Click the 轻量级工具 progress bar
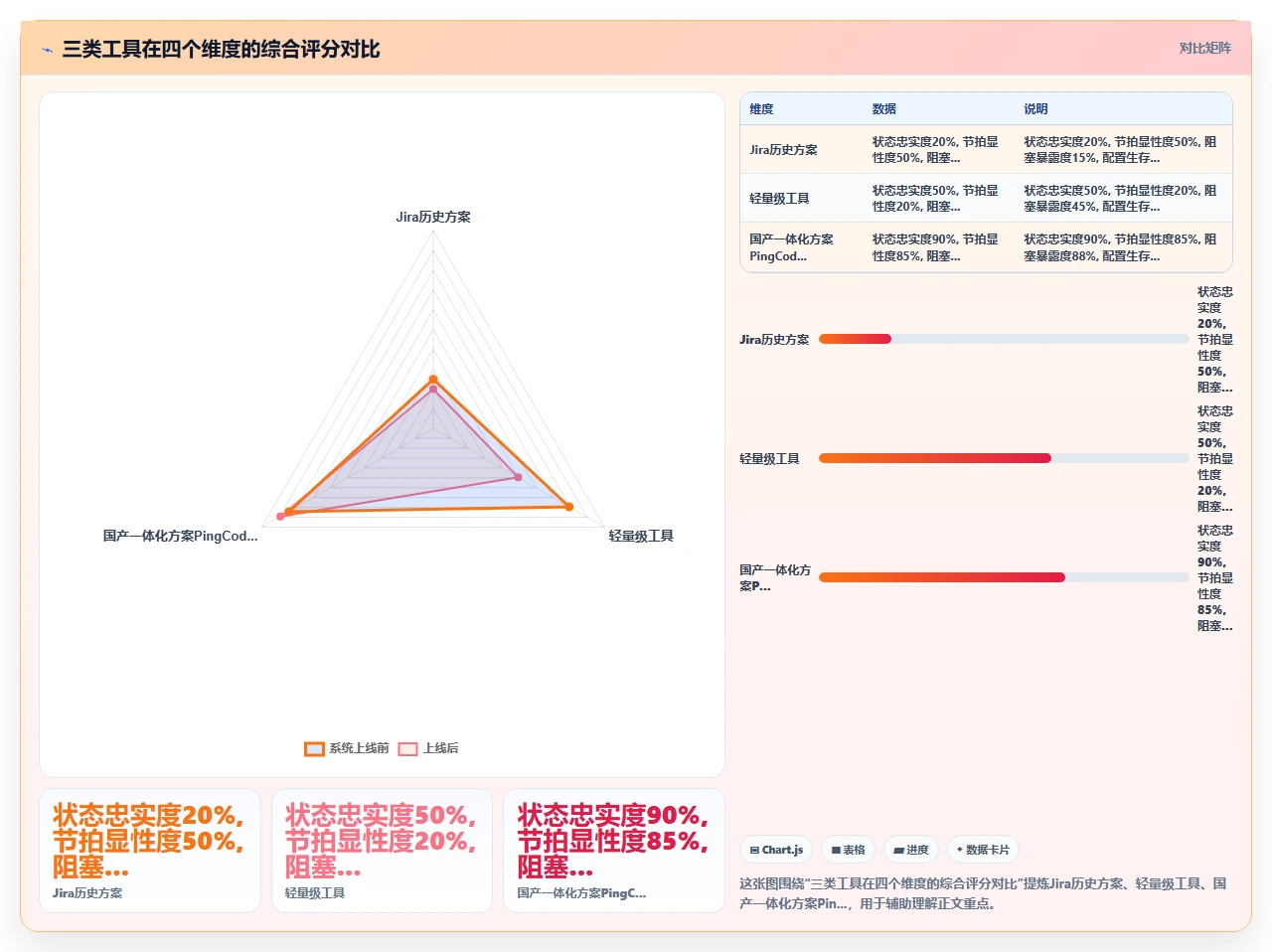Screen dimensions: 1272x952 (x=1004, y=458)
